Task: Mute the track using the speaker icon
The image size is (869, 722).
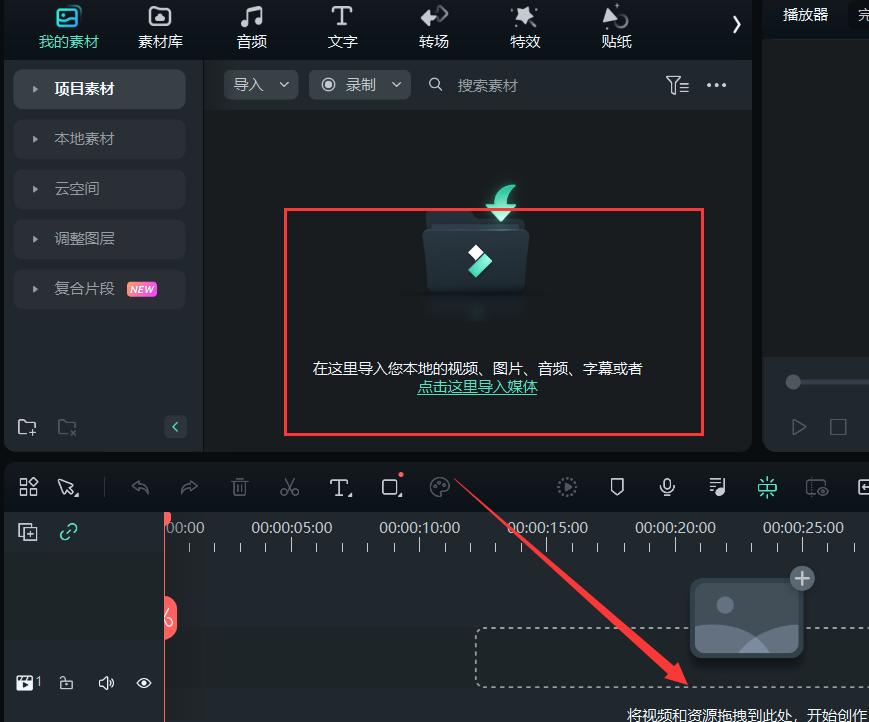Action: click(105, 683)
